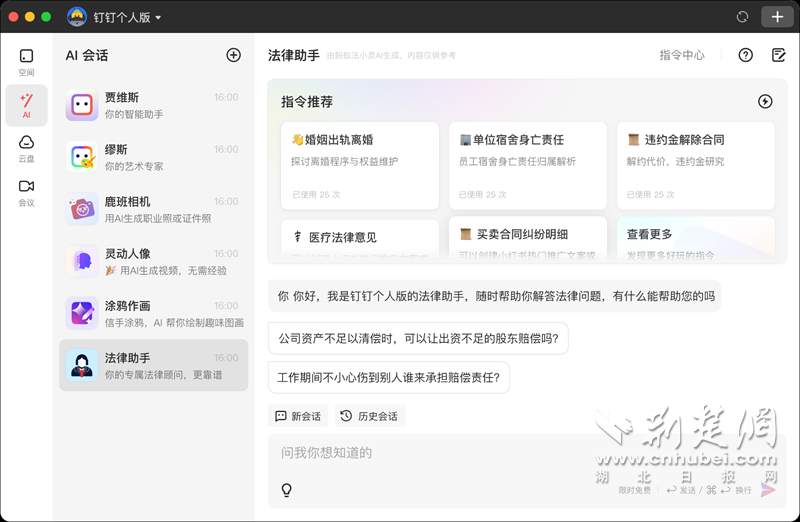The image size is (800, 522).
Task: Click the 涂鸦作画 avatar icon
Action: (82, 313)
